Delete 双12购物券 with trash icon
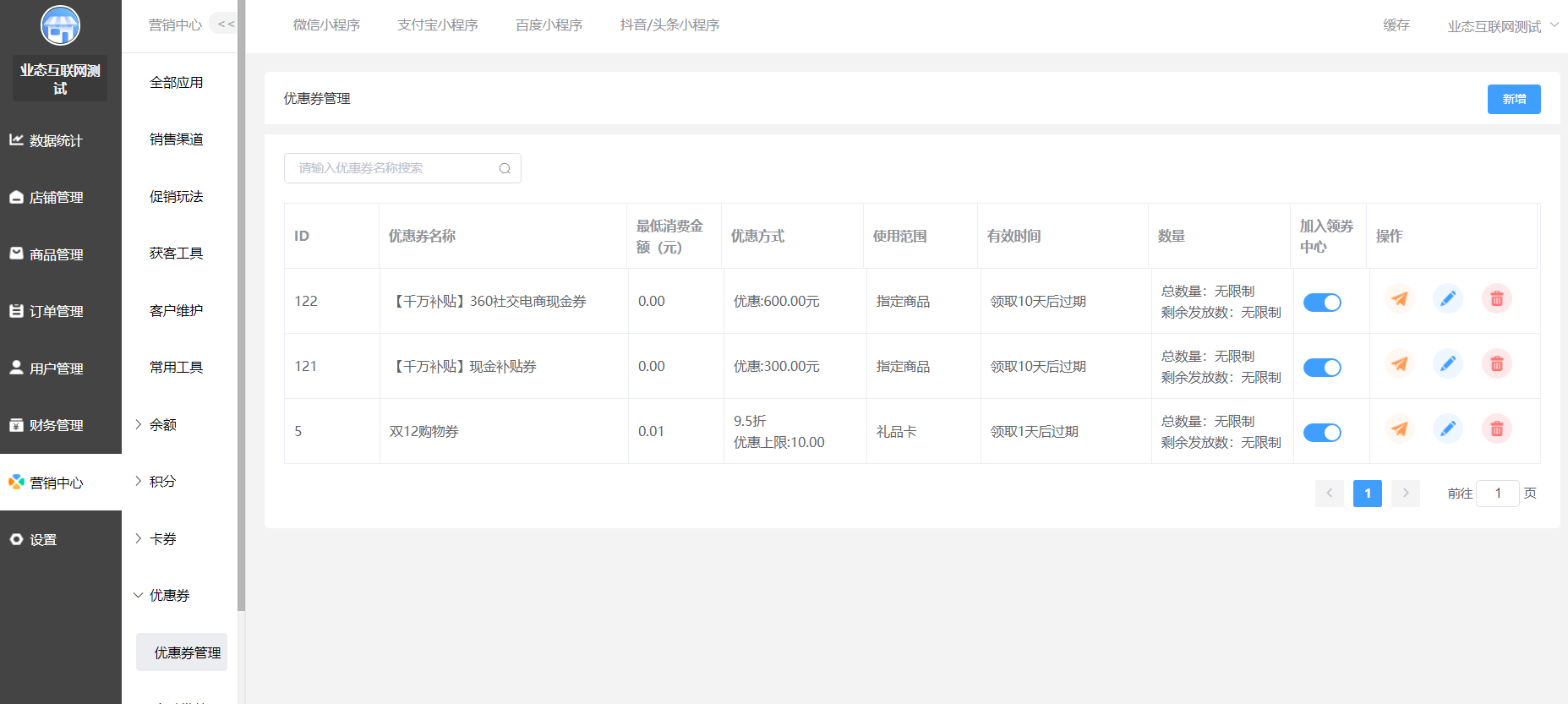Screen dimensions: 1568x704 point(1497,428)
